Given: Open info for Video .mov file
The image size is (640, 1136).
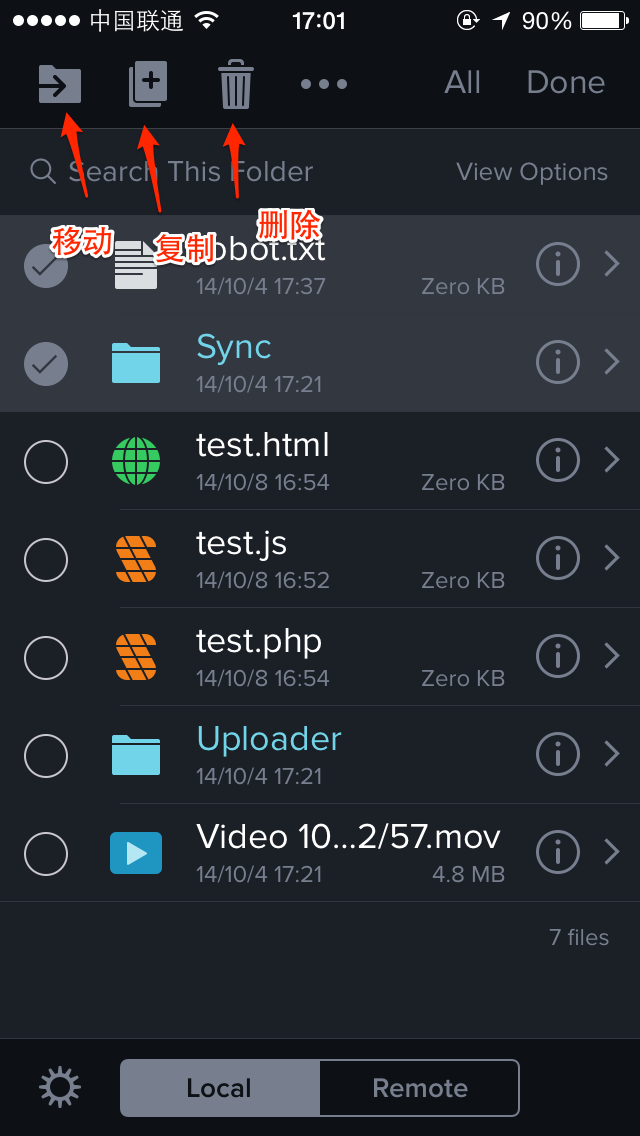Looking at the screenshot, I should (x=557, y=852).
